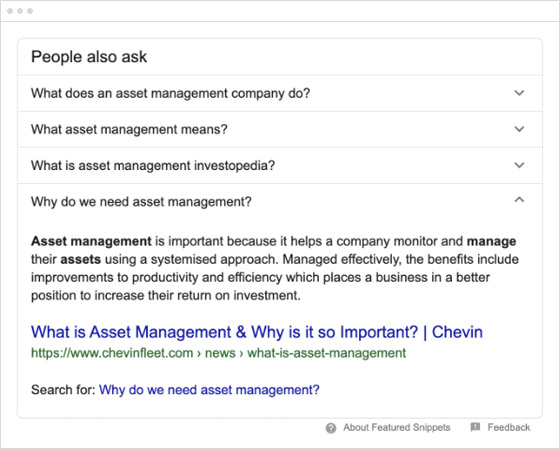
Task: Click question text "Why do we need asset management?"
Action: coord(141,202)
